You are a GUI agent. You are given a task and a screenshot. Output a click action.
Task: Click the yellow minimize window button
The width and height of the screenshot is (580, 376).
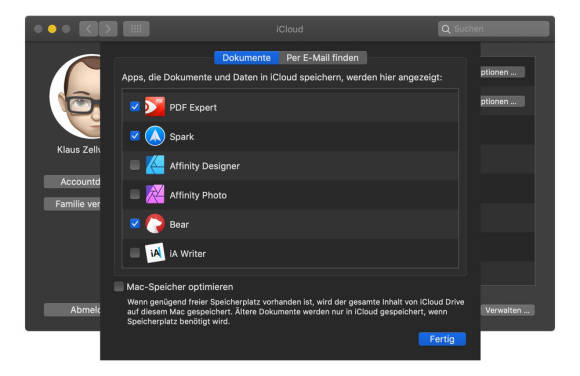(x=52, y=29)
